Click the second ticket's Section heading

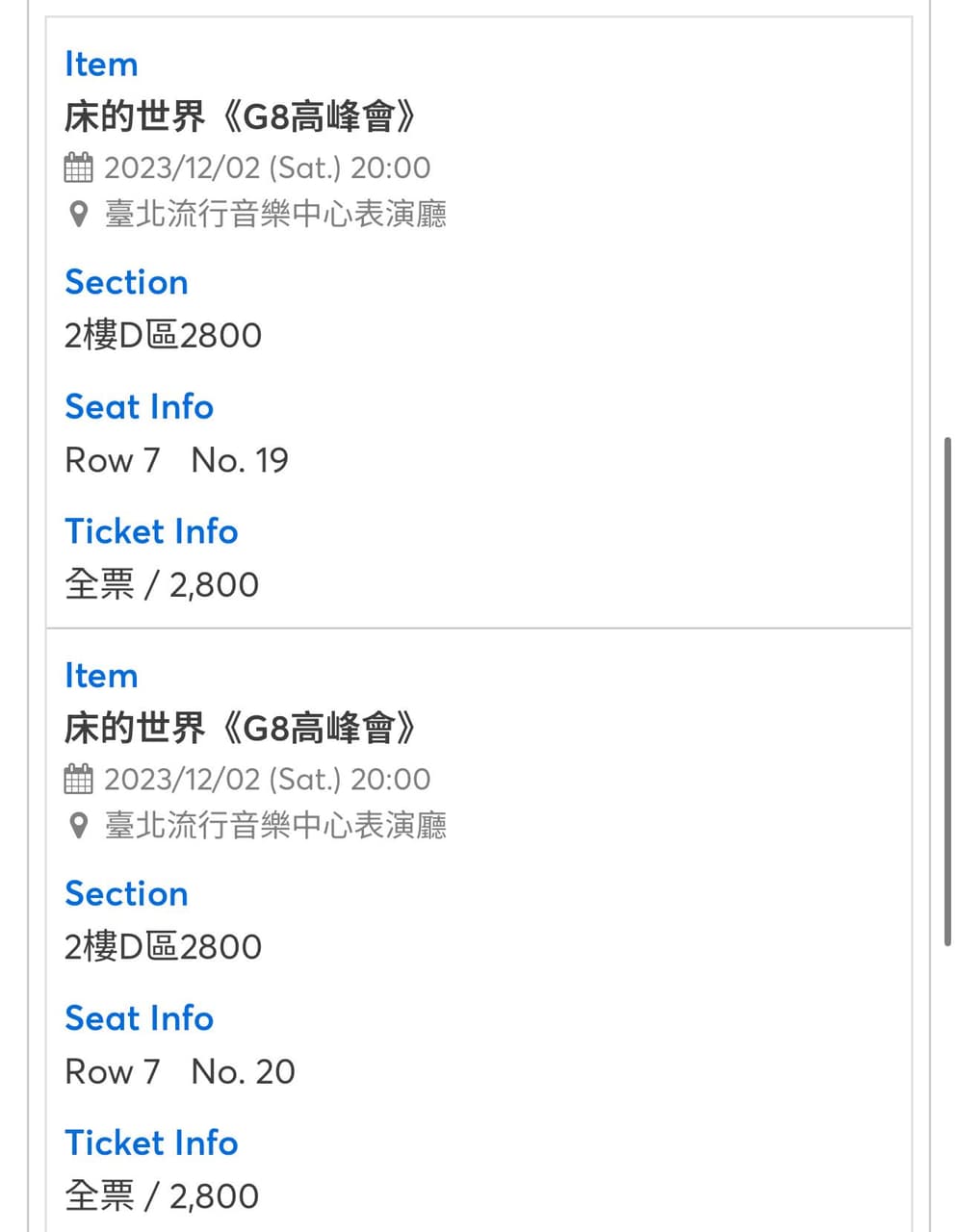click(126, 893)
